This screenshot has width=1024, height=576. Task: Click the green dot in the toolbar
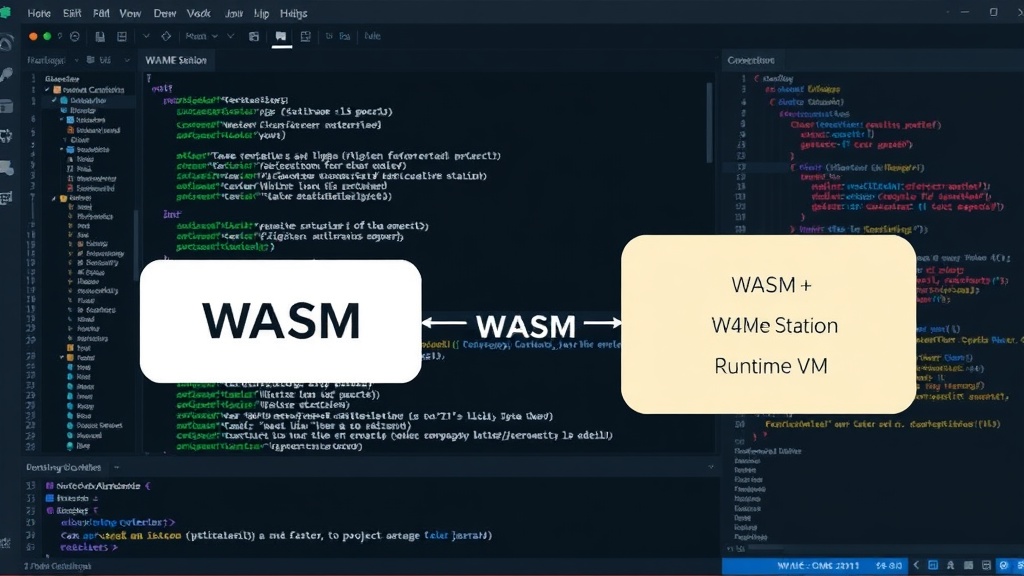(x=47, y=37)
